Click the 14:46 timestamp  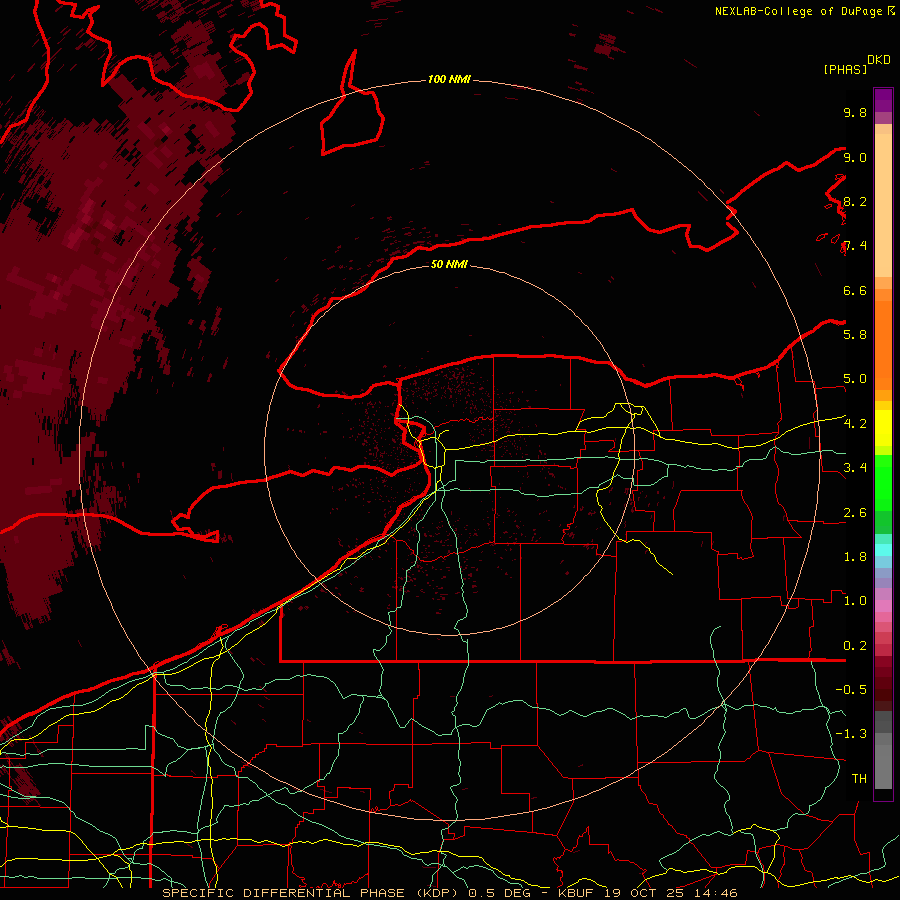tap(715, 893)
